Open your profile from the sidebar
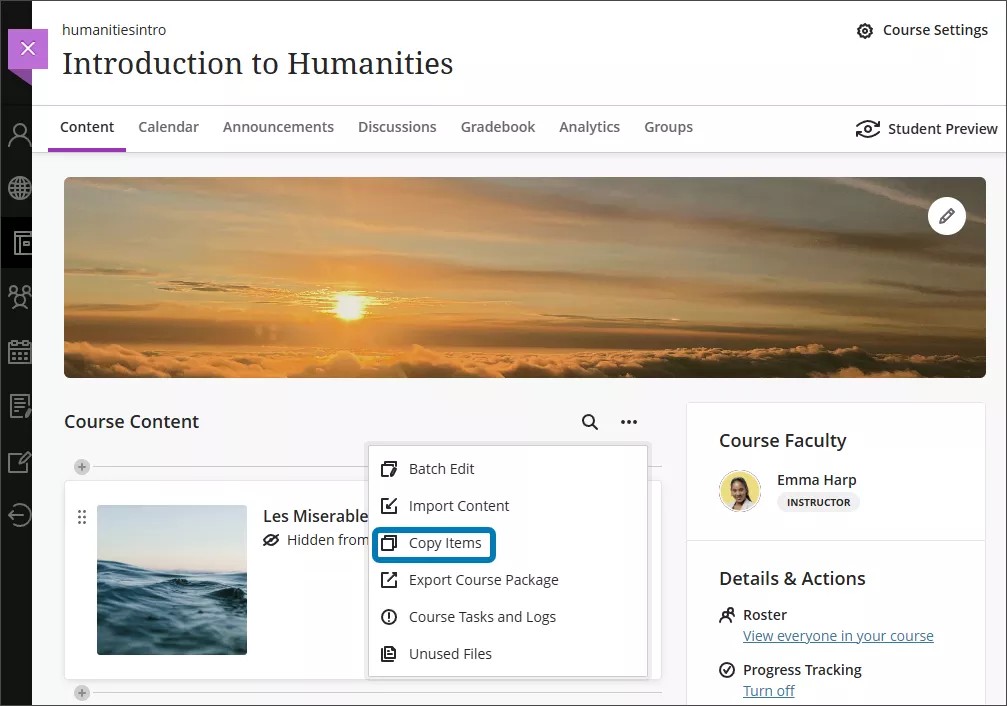1007x706 pixels. 18,133
